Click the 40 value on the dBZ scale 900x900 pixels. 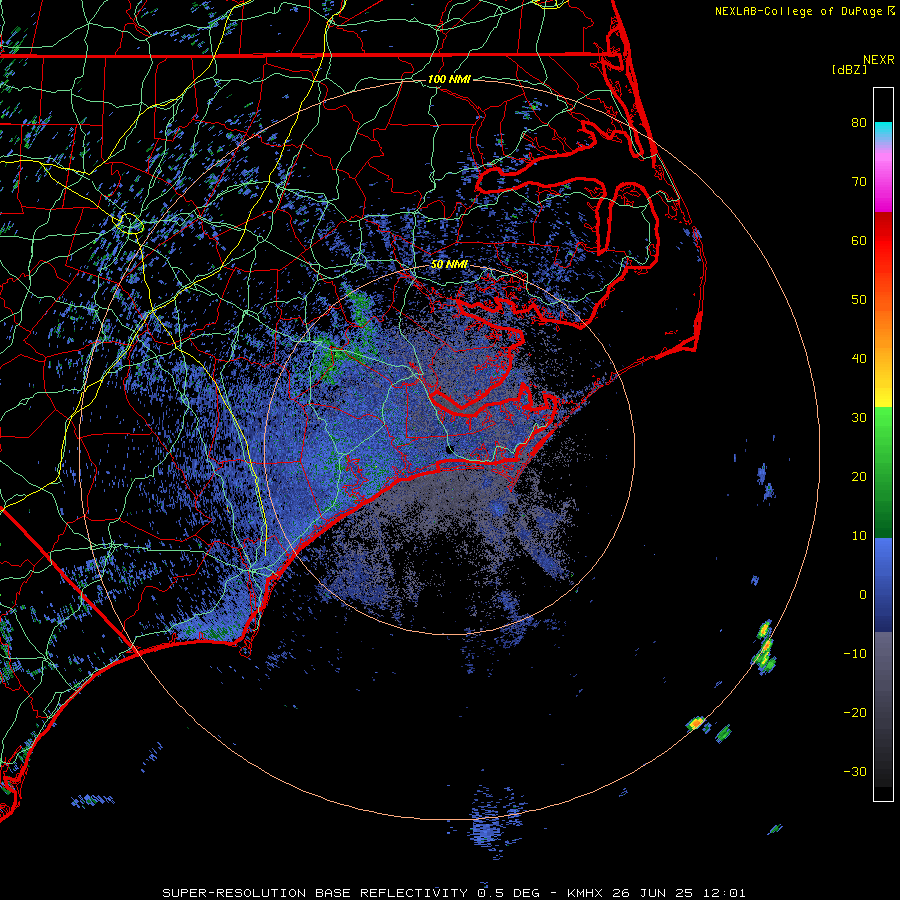(859, 359)
